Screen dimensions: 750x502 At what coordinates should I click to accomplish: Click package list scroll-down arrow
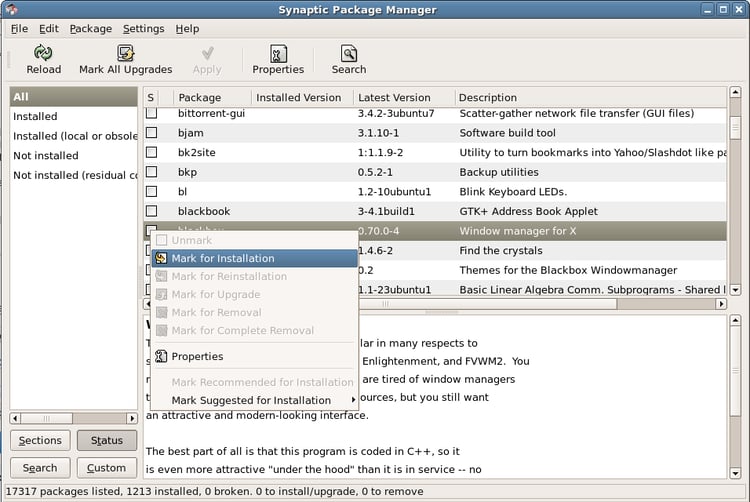(x=735, y=289)
